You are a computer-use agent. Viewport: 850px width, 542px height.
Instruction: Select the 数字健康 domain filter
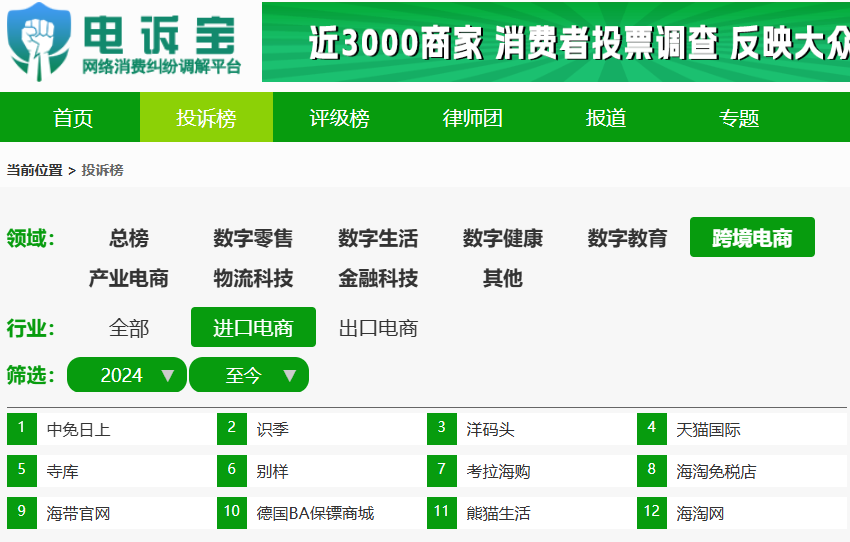[x=503, y=238]
